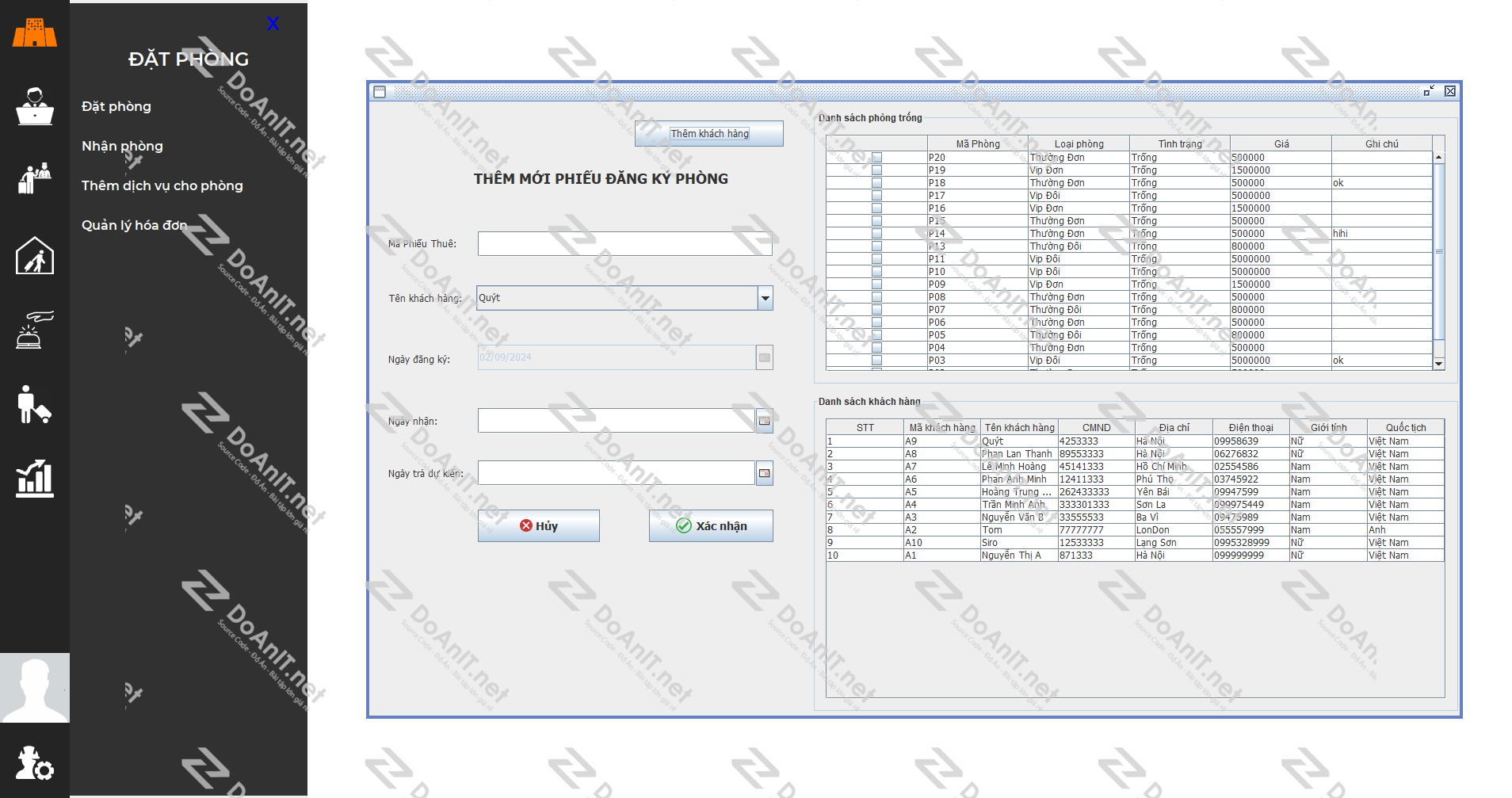Click the Mã Phòng column header

point(978,143)
